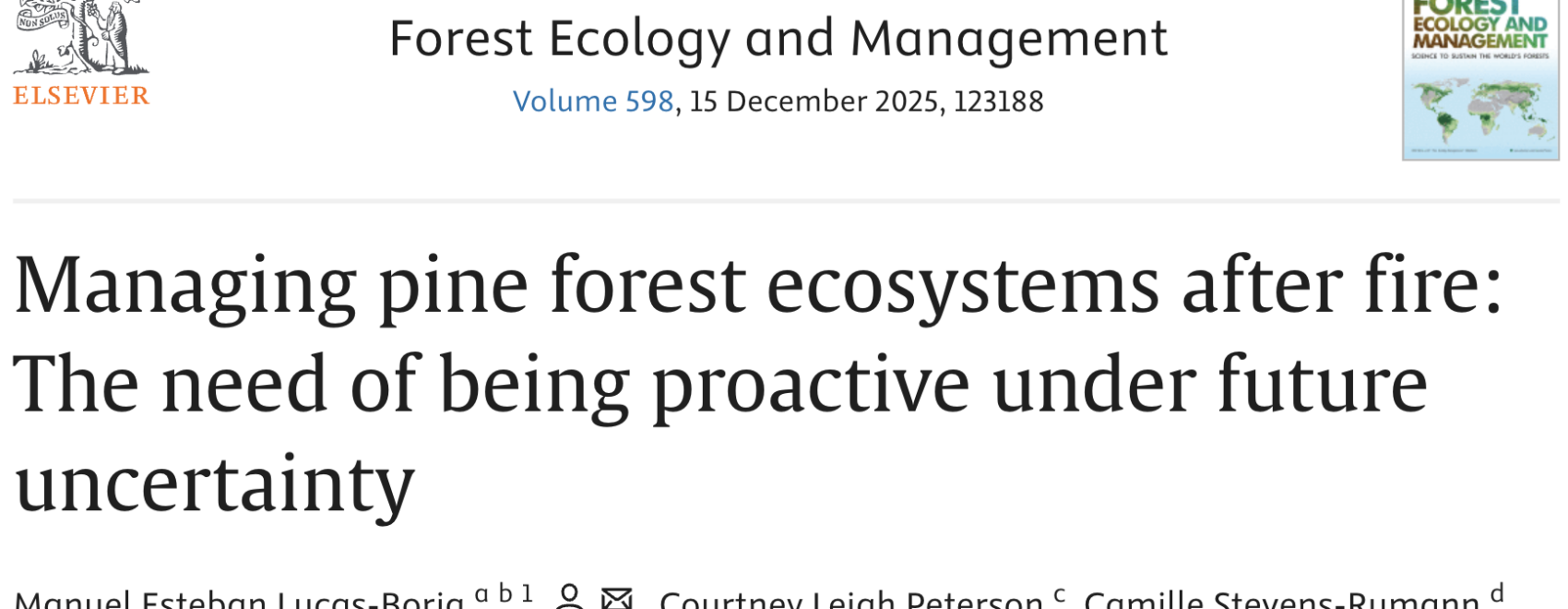Open author Courtney Leigh Peterson's details

(x=850, y=600)
